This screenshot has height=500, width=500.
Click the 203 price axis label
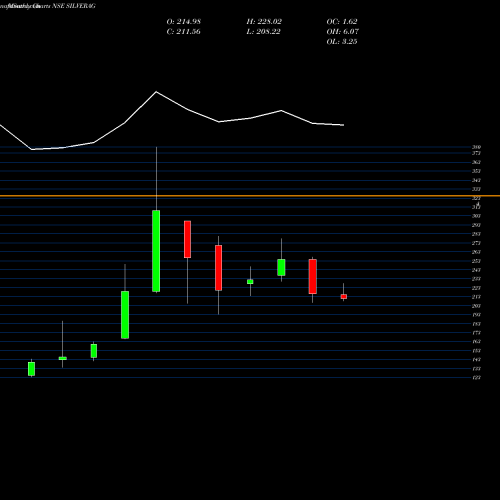(476, 306)
